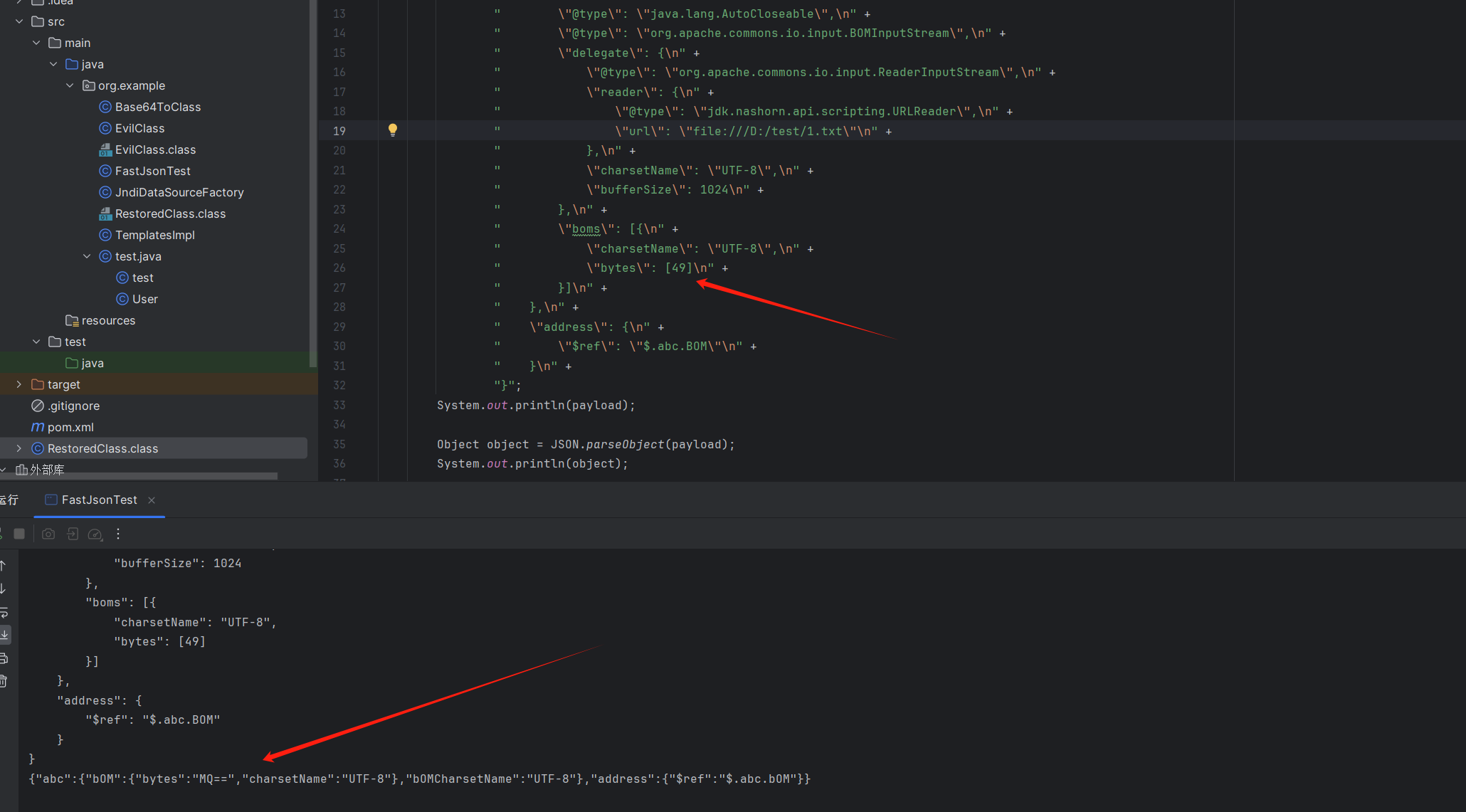Collapse the org.example package
Screen dimensions: 1466x812
[x=70, y=85]
